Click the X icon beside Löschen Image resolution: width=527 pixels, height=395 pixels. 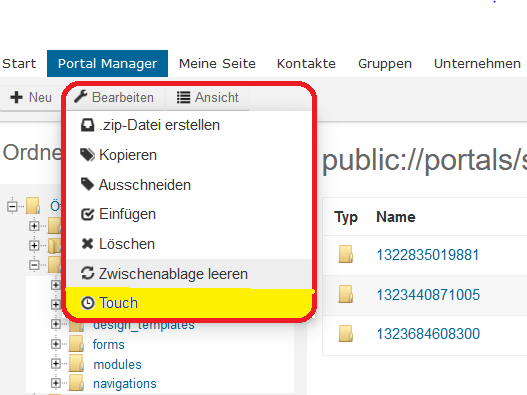(x=87, y=244)
